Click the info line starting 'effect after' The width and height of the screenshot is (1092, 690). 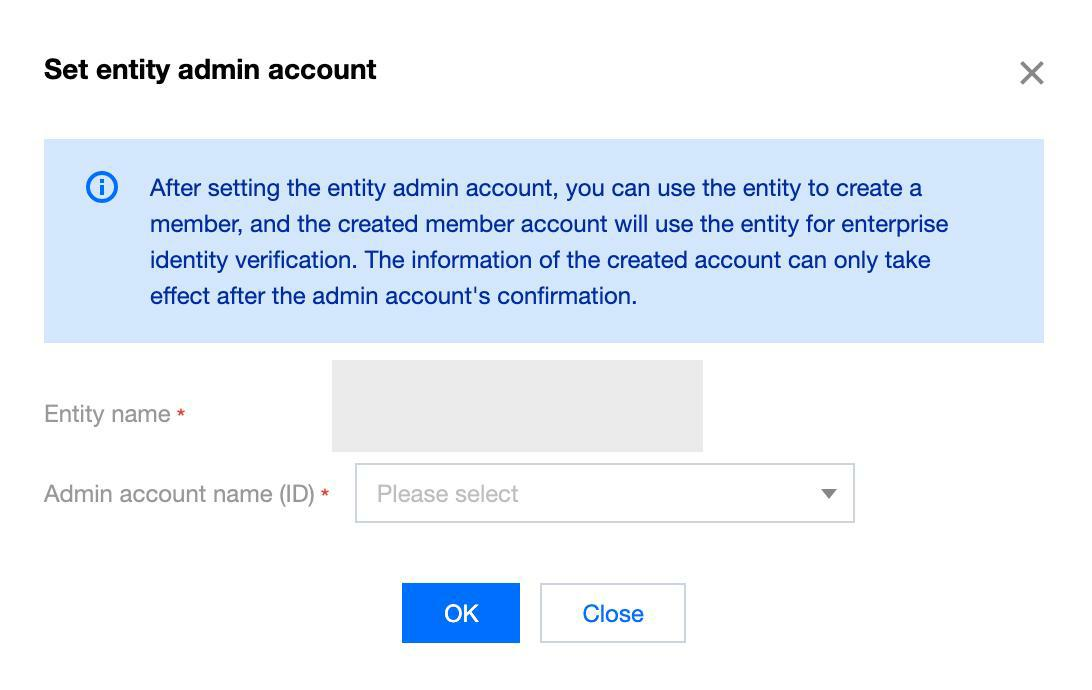click(x=393, y=296)
